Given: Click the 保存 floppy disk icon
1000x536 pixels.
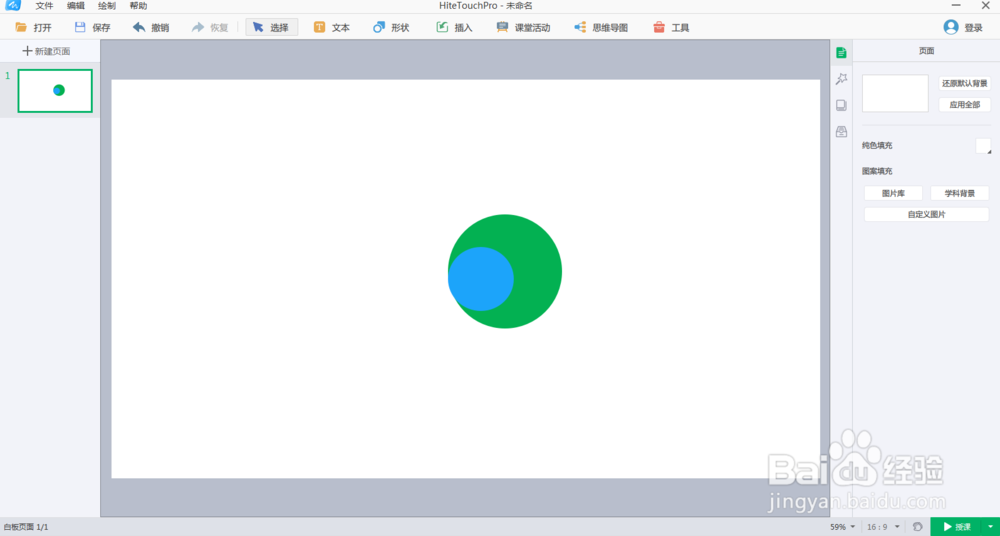Looking at the screenshot, I should coord(80,27).
